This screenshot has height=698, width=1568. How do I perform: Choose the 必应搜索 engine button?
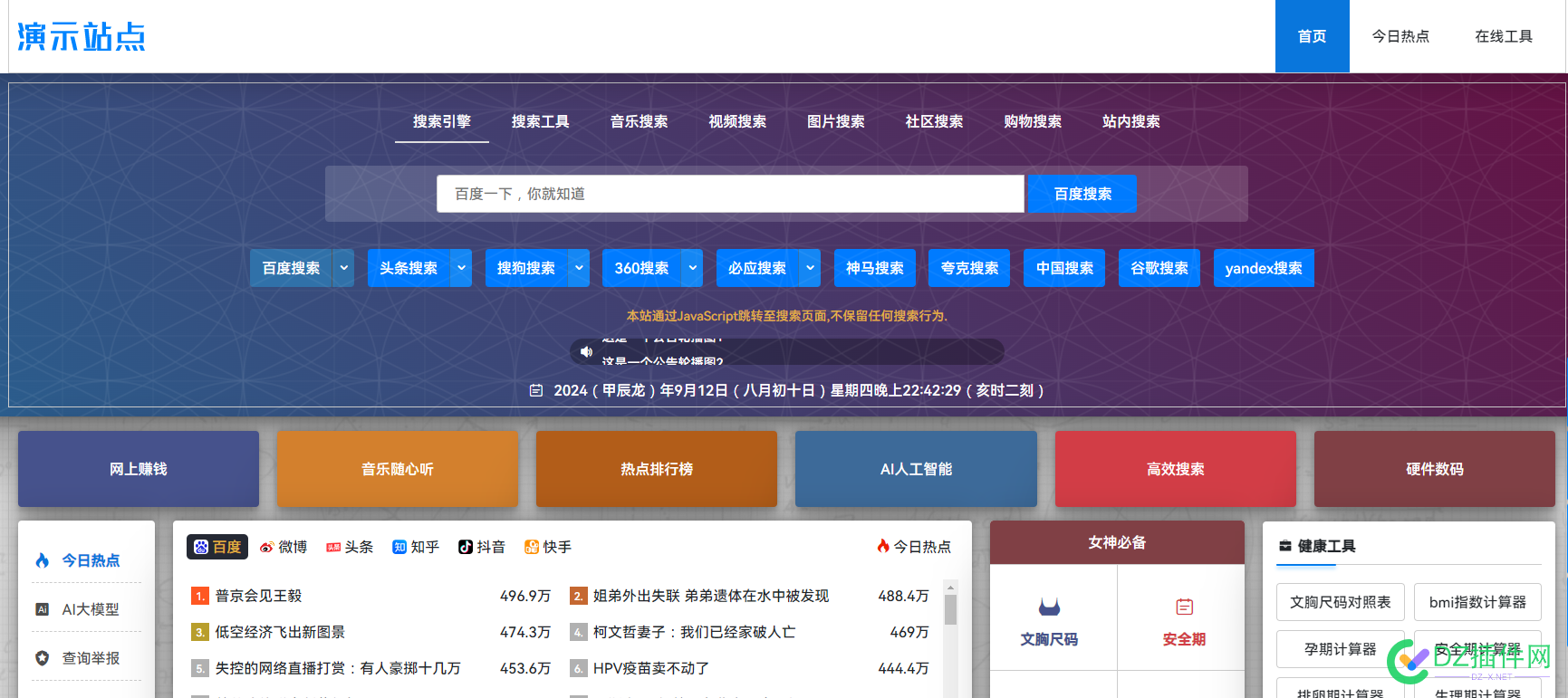coord(757,268)
